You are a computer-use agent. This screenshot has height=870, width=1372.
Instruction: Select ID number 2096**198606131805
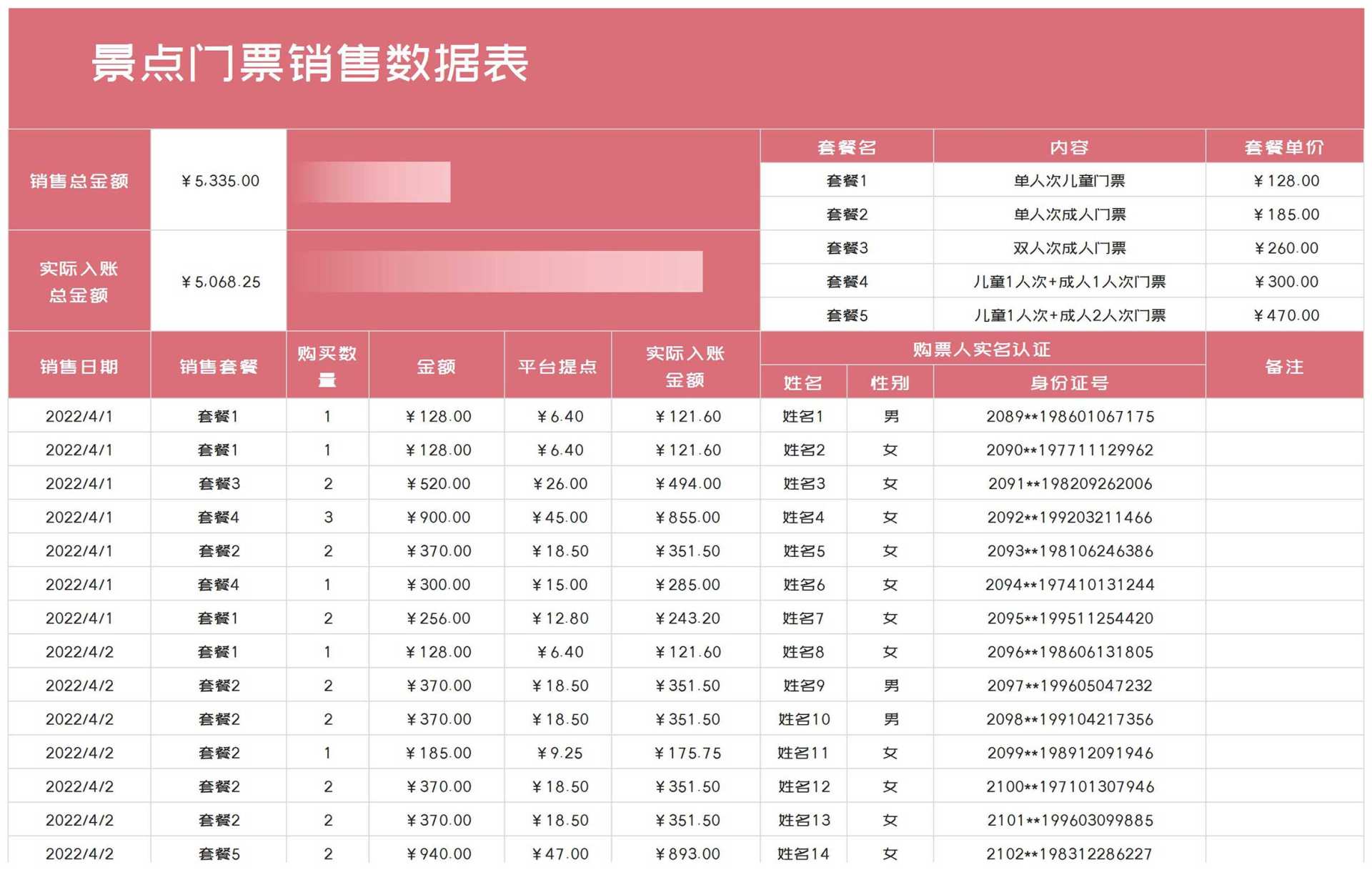[1070, 651]
